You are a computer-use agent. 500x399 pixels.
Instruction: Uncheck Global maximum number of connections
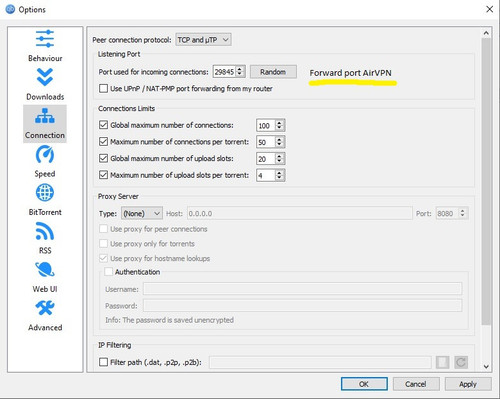point(103,125)
